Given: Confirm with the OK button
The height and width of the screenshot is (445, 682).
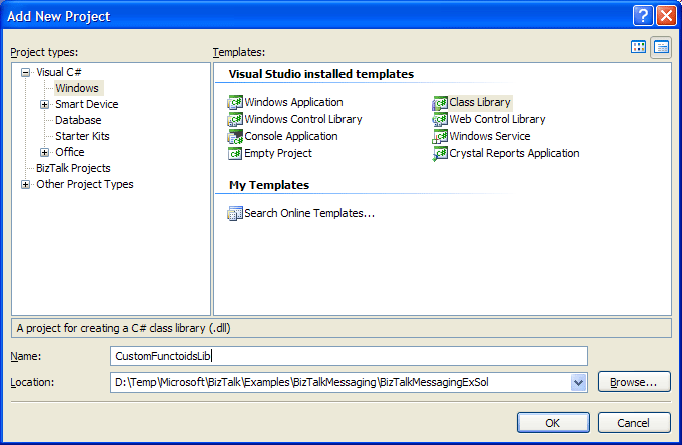Looking at the screenshot, I should (x=553, y=422).
